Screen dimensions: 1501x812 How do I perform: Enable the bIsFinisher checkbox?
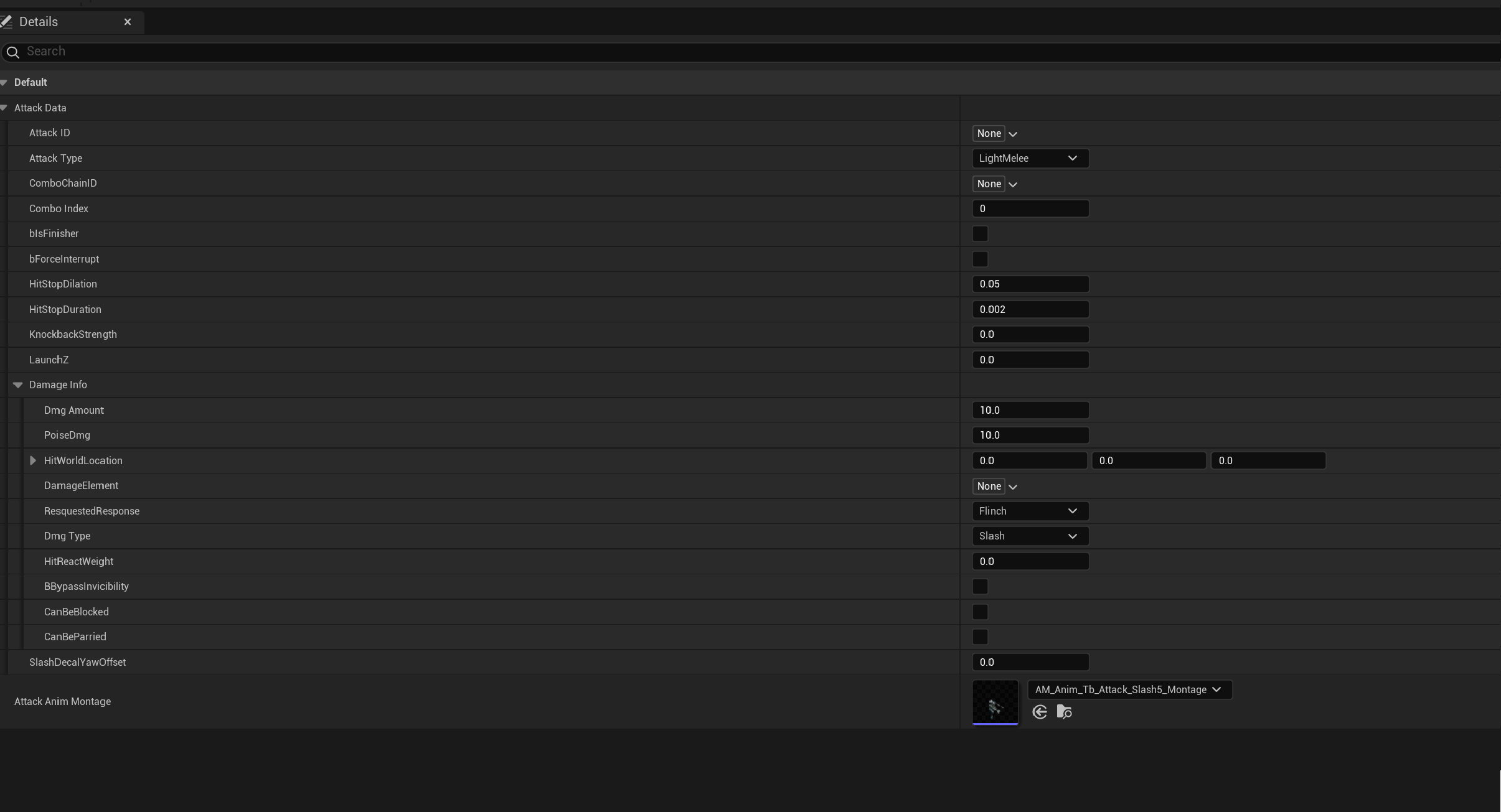pos(979,233)
